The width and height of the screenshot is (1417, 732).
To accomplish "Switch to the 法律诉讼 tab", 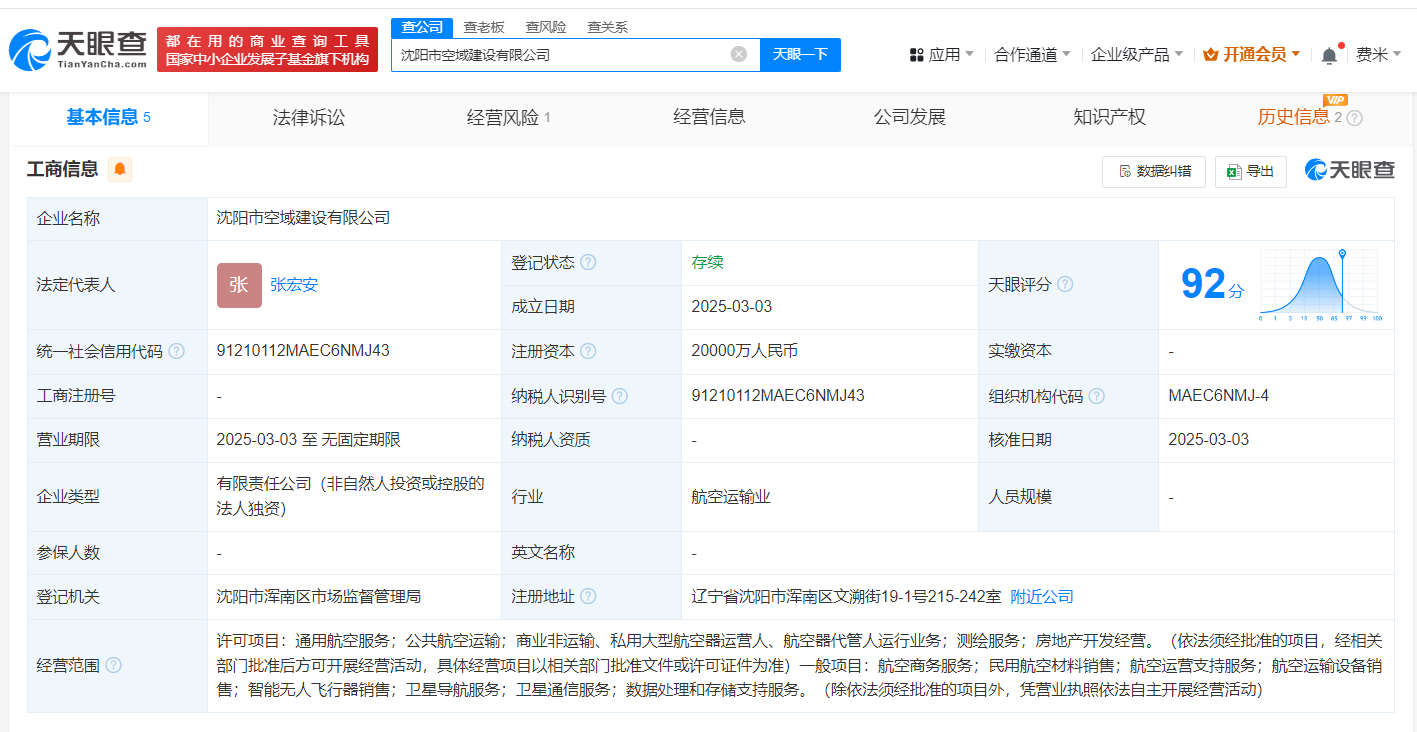I will [309, 117].
